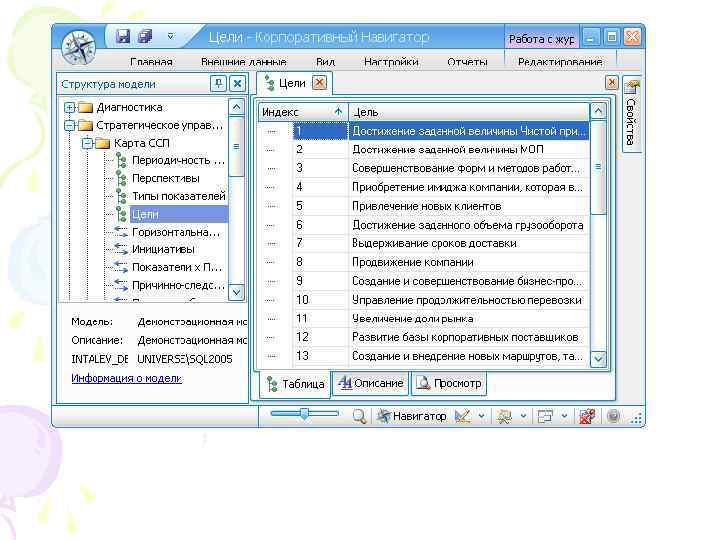Click the chart with pencil icon
The width and height of the screenshot is (720, 540).
(462, 416)
